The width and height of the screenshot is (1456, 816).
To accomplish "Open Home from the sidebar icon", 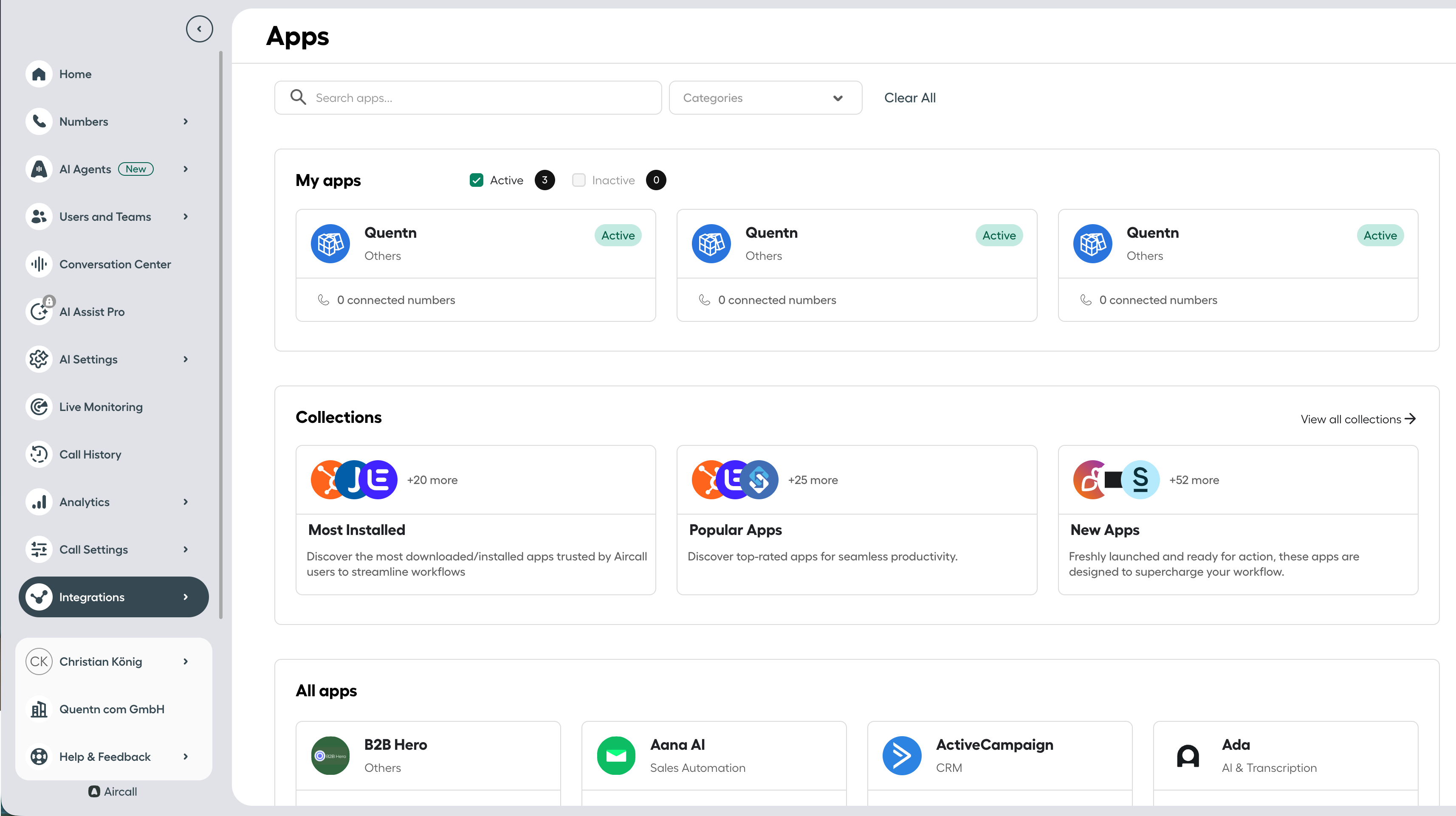I will 39,74.
